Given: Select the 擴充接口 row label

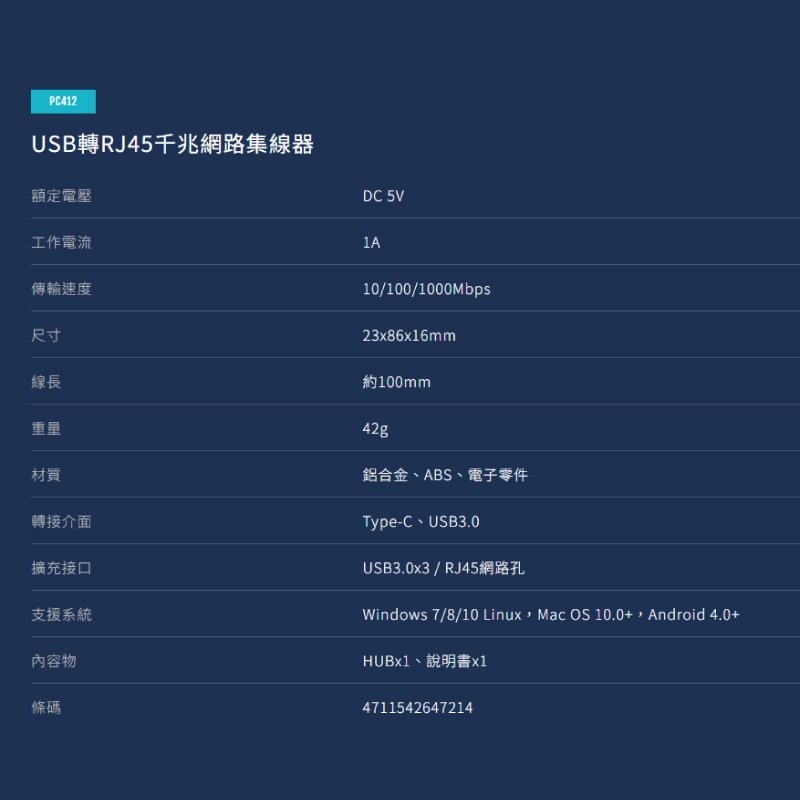Looking at the screenshot, I should [x=61, y=568].
